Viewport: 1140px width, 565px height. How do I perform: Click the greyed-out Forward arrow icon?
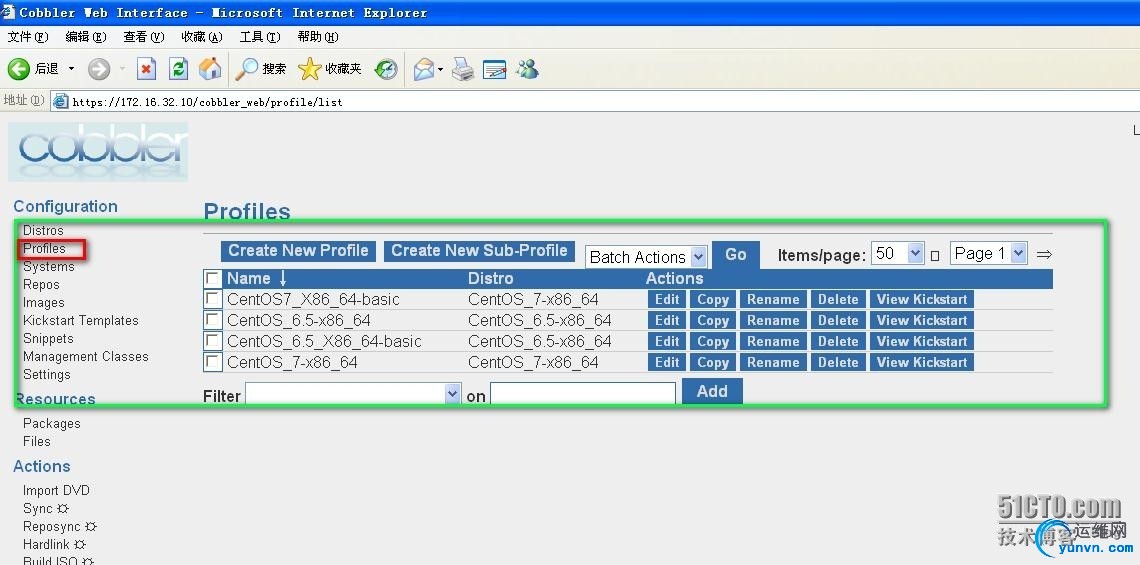pyautogui.click(x=99, y=69)
